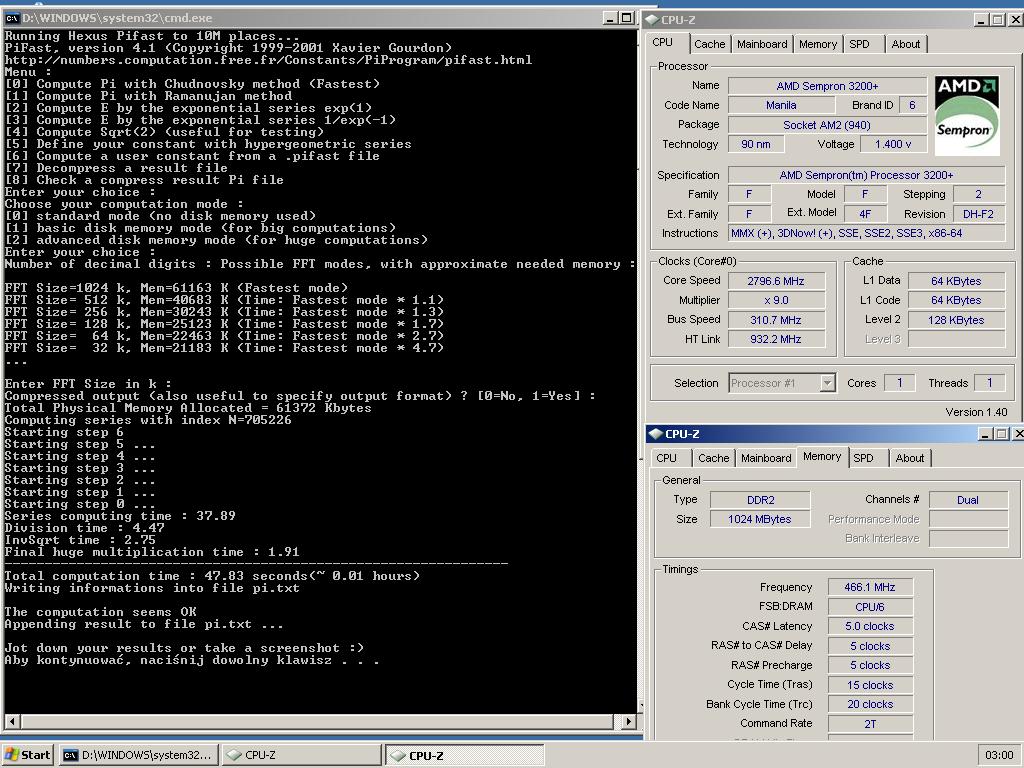Click Bank Cycle Time value 20 clocks

pos(870,704)
